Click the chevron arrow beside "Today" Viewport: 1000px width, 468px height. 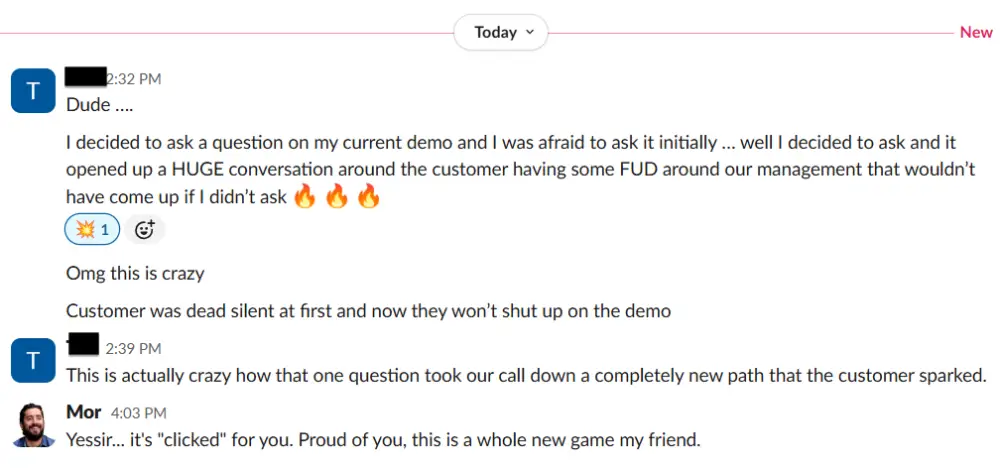530,32
